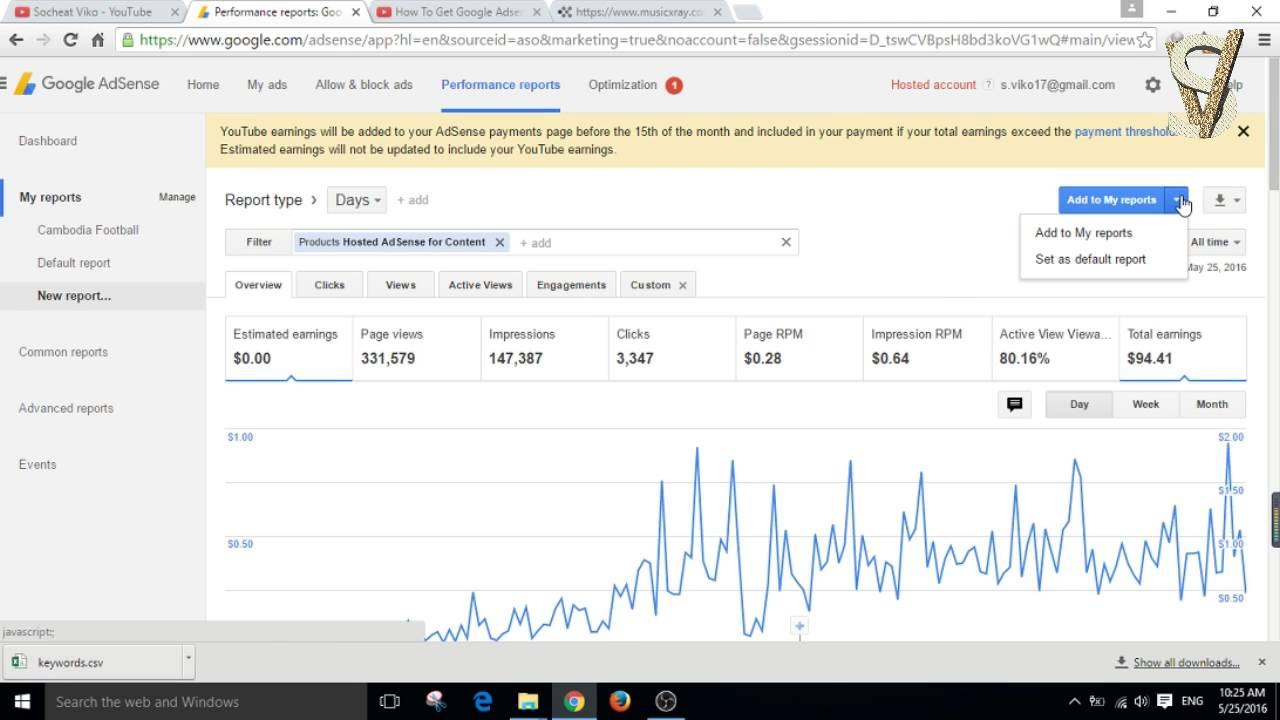Screen dimensions: 1280x720
Task: Select the Estimated earnings metric card
Action: (288, 347)
